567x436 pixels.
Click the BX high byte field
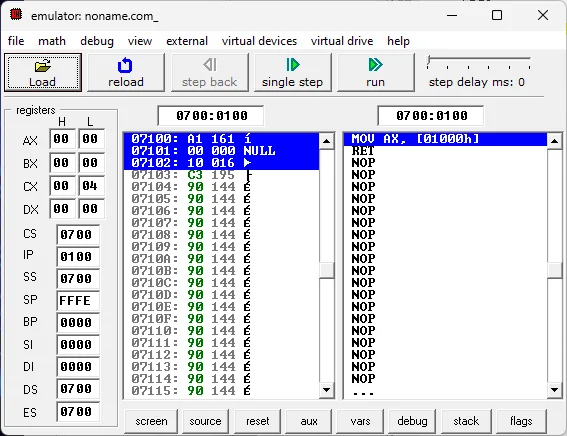click(x=62, y=163)
